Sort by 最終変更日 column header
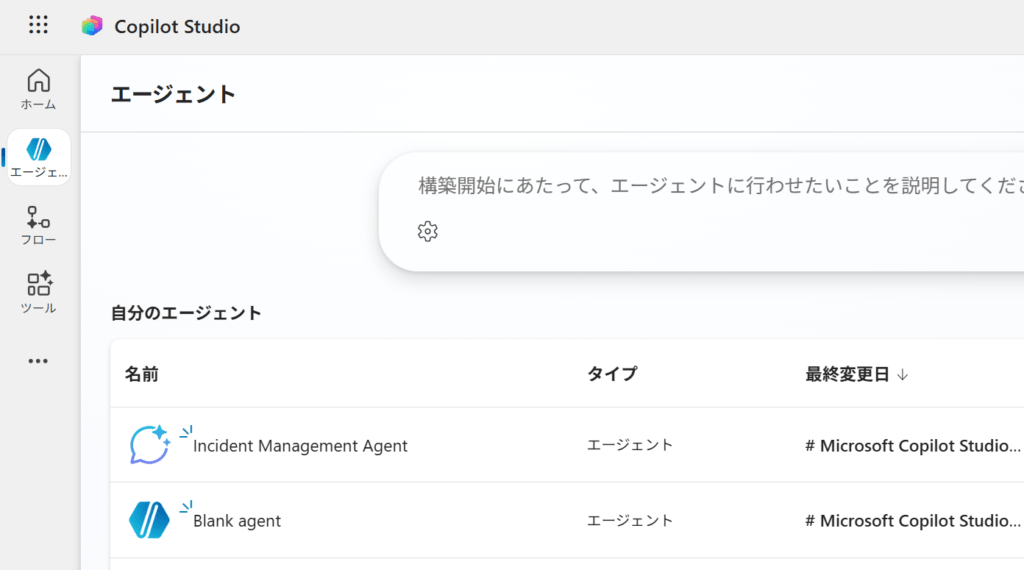1024x570 pixels. pos(847,374)
